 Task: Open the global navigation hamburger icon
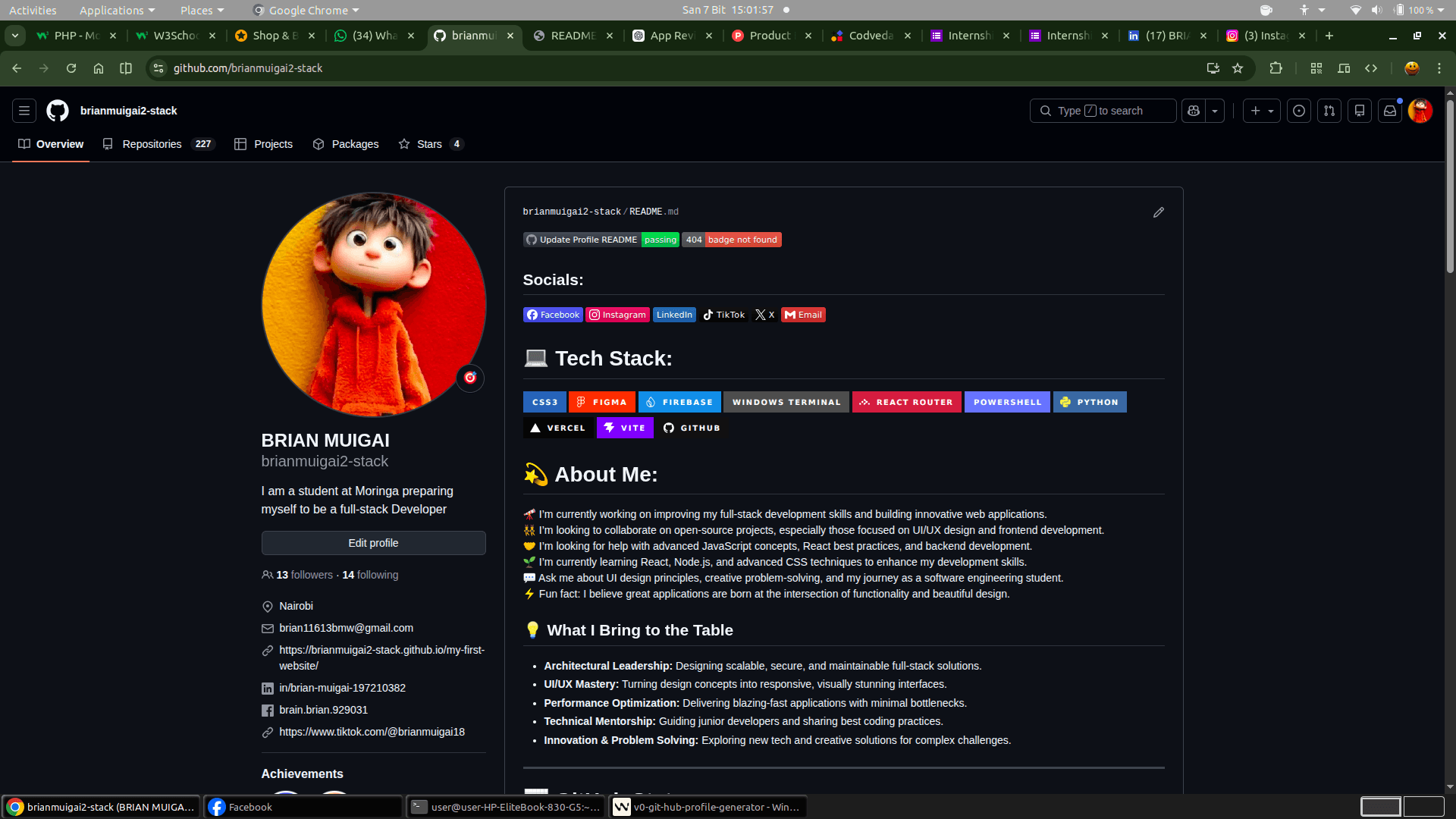tap(24, 111)
